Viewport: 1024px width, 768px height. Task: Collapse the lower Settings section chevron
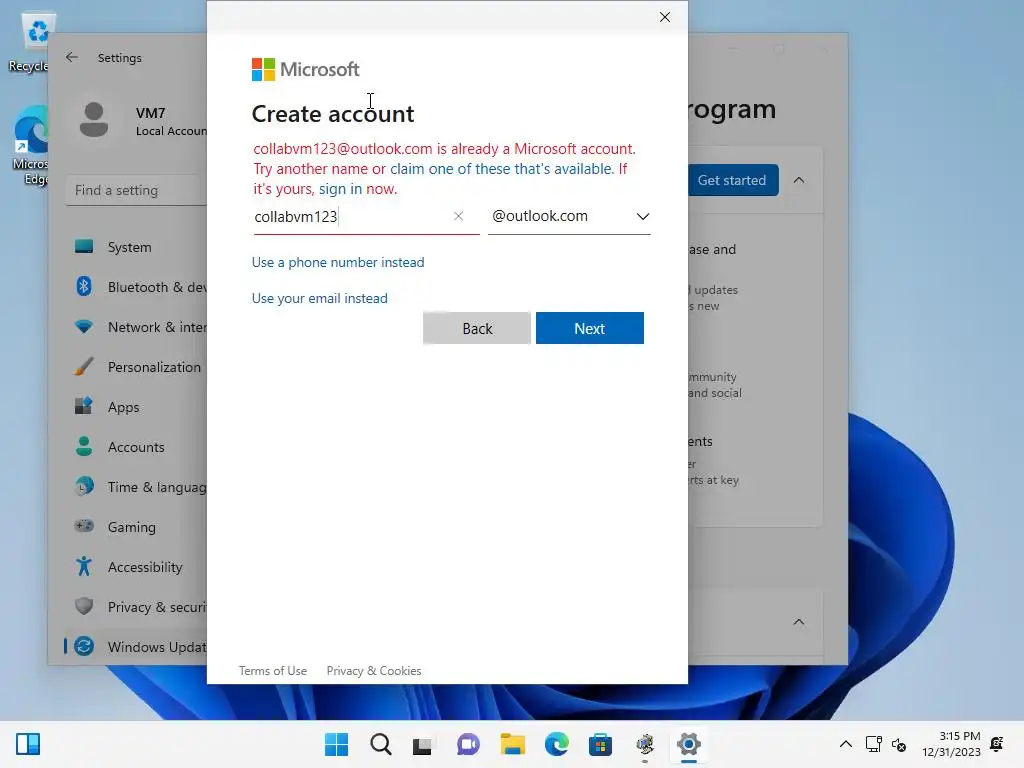799,622
